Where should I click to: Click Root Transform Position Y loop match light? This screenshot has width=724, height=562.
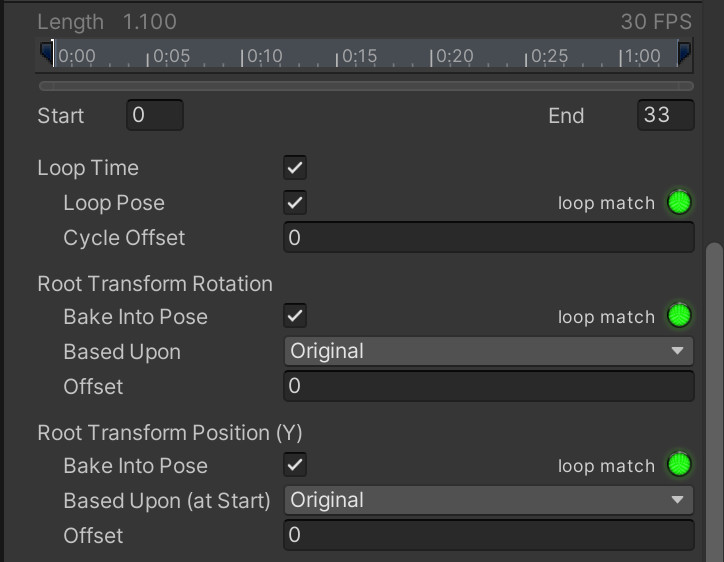tap(679, 465)
